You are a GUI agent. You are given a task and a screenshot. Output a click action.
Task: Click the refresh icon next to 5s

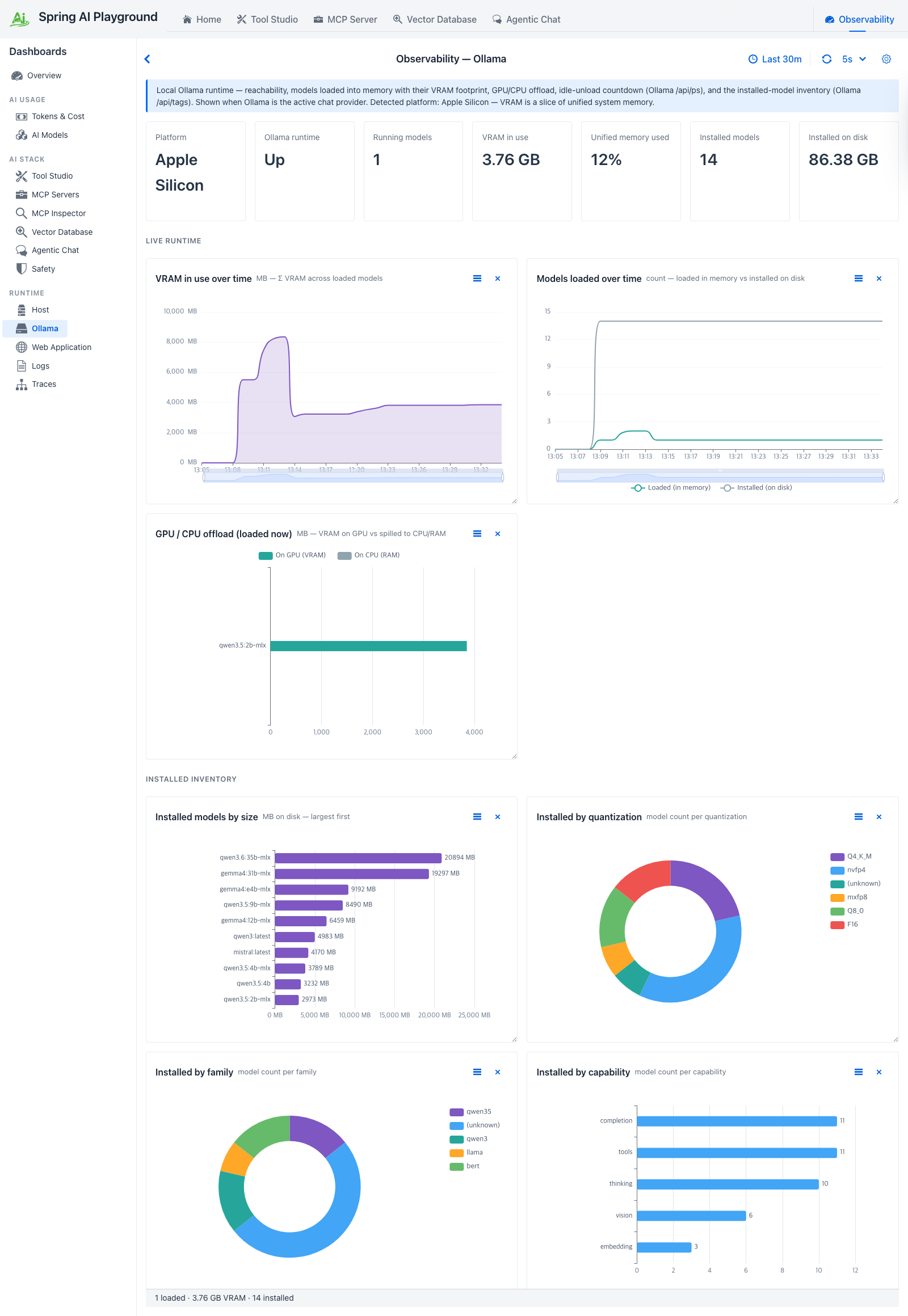tap(827, 59)
